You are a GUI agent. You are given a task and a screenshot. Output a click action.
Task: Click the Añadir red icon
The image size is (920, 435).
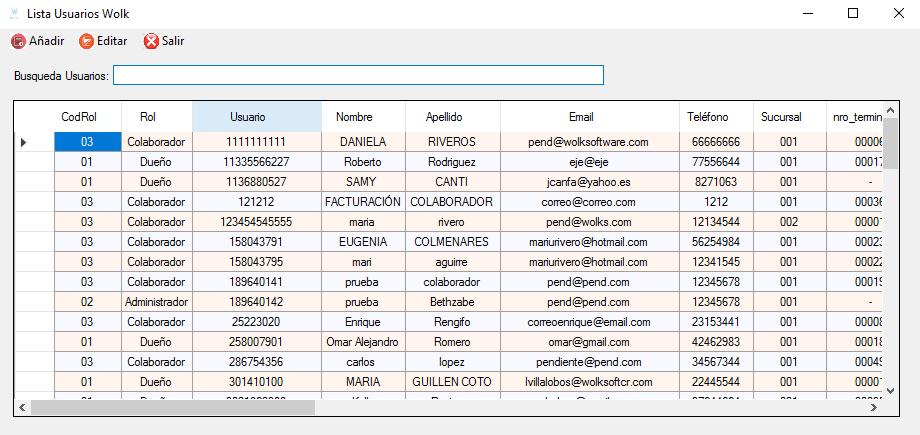point(18,42)
